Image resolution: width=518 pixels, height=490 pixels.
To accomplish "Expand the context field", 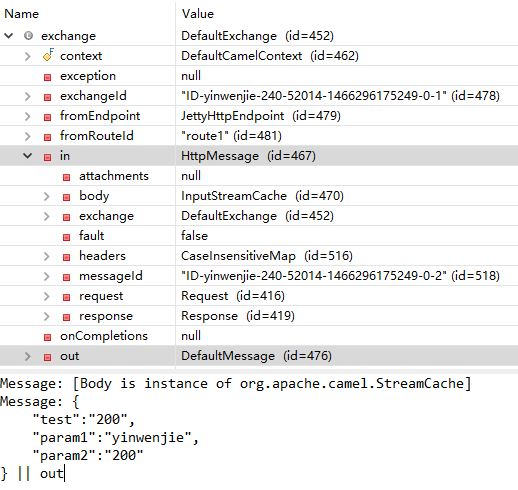I will [28, 56].
